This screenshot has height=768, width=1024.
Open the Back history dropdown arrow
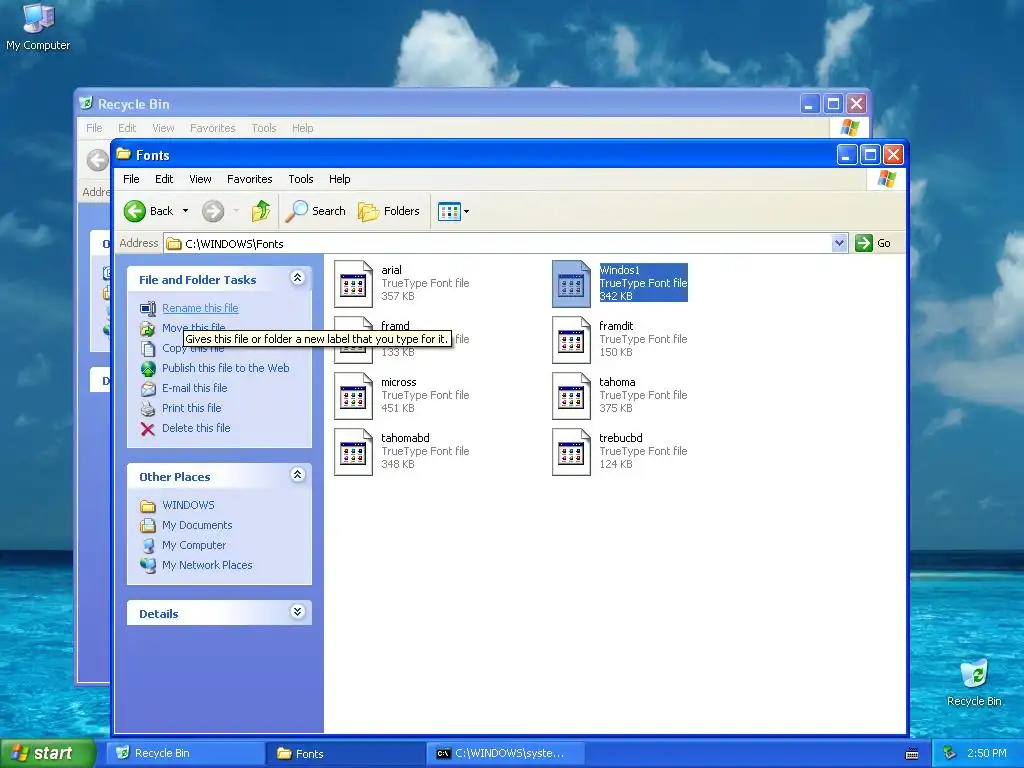tap(185, 211)
